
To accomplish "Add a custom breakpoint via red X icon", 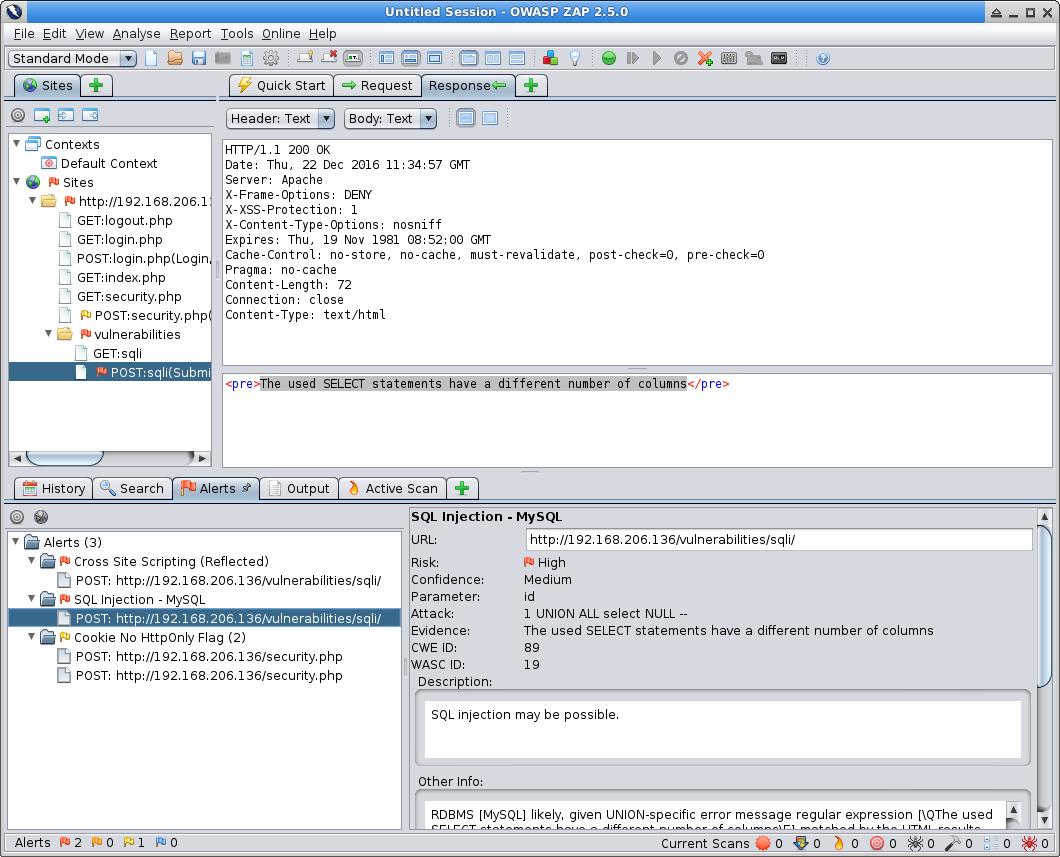I will 705,58.
